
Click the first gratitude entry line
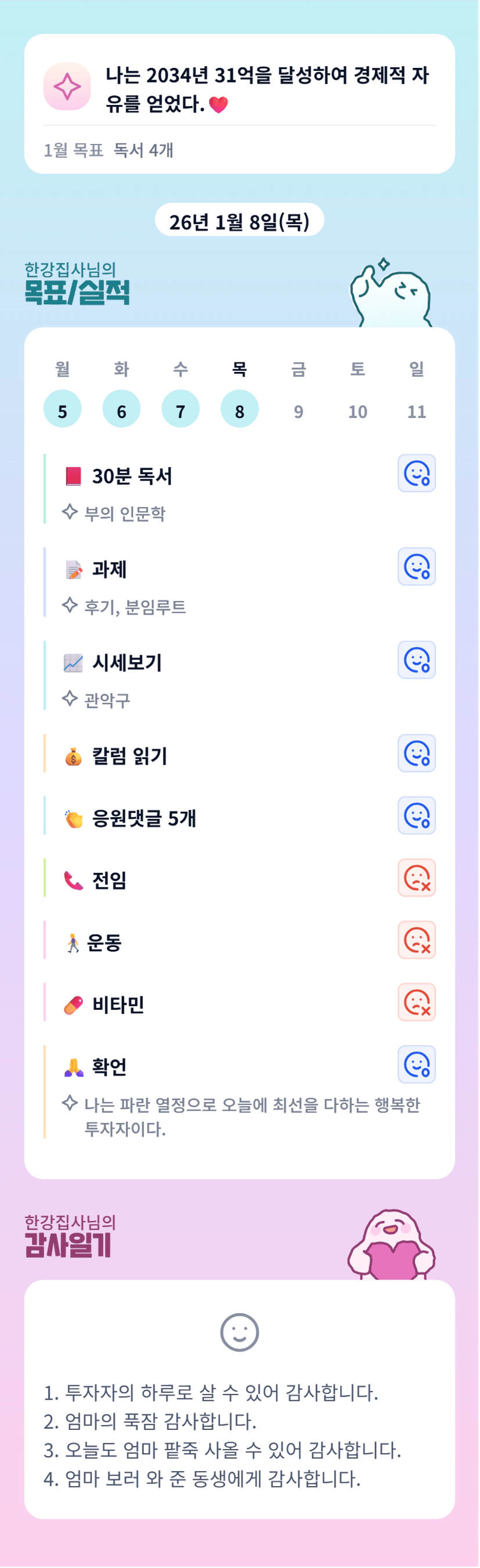(211, 1393)
